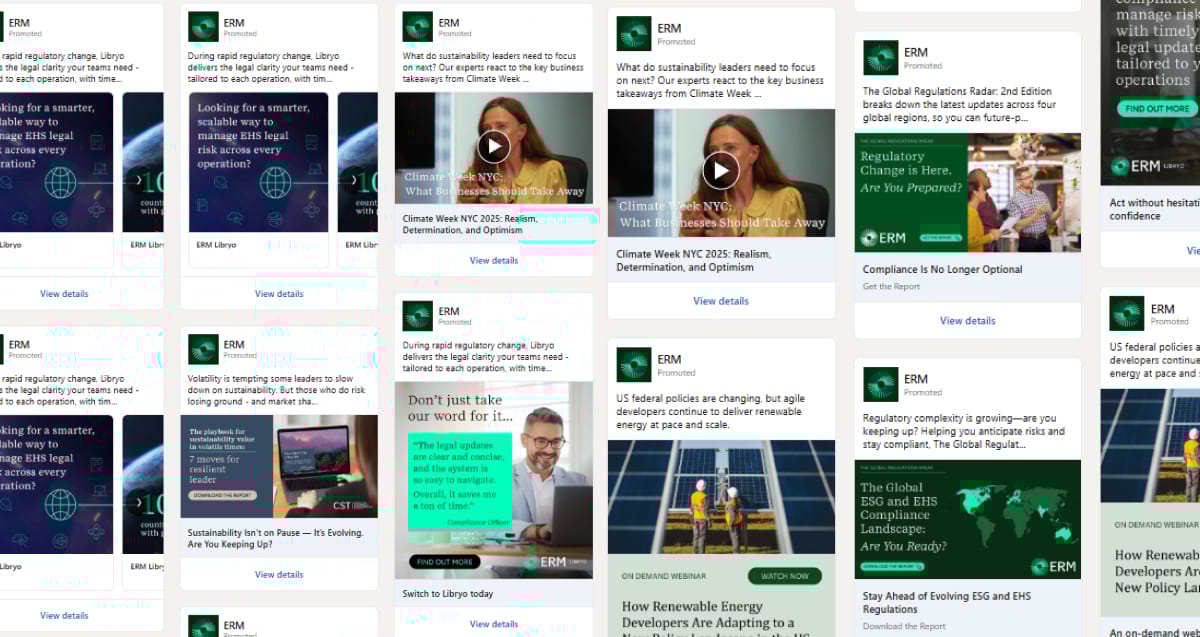Click solar panel image above On Demand Webinar label
Image resolution: width=1200 pixels, height=637 pixels.
point(721,498)
